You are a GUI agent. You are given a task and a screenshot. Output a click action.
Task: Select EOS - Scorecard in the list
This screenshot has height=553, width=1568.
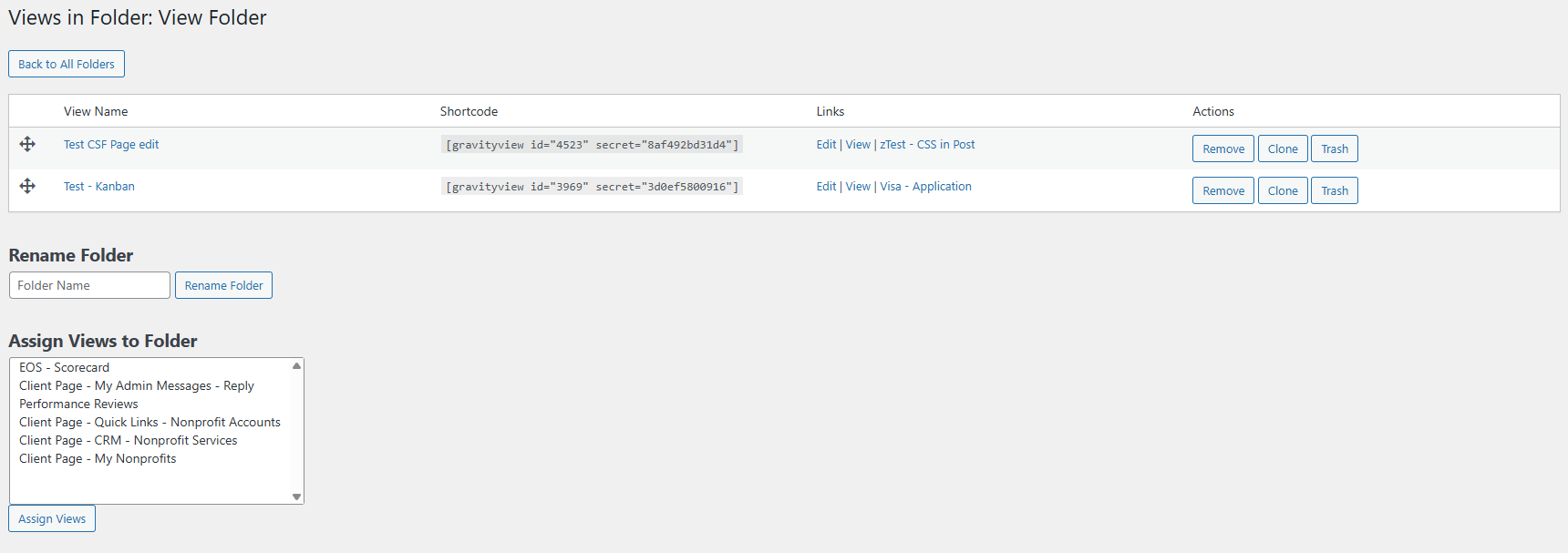coord(64,367)
